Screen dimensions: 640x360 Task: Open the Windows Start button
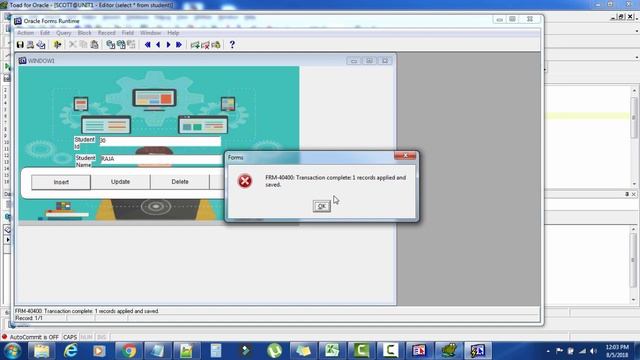[x=12, y=351]
